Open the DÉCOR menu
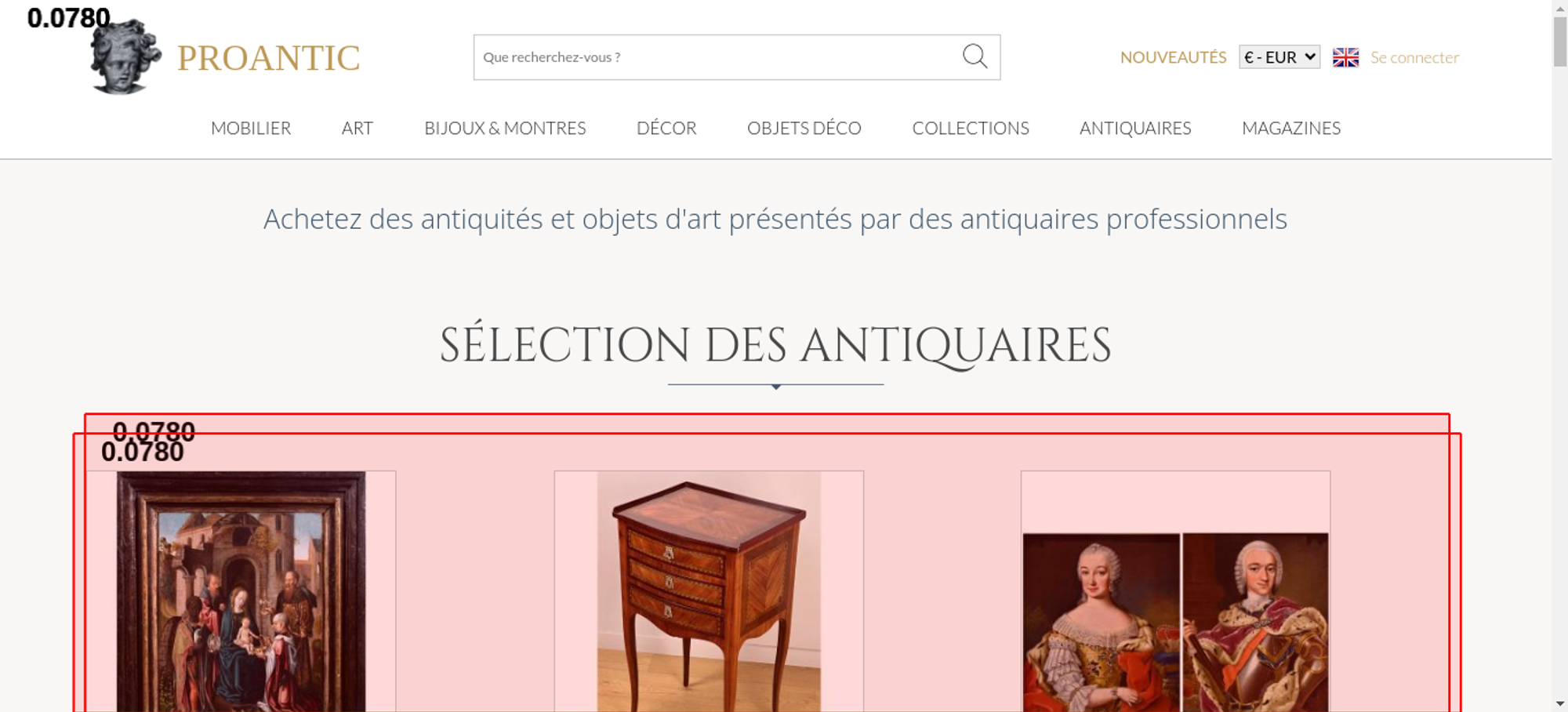 pyautogui.click(x=666, y=128)
